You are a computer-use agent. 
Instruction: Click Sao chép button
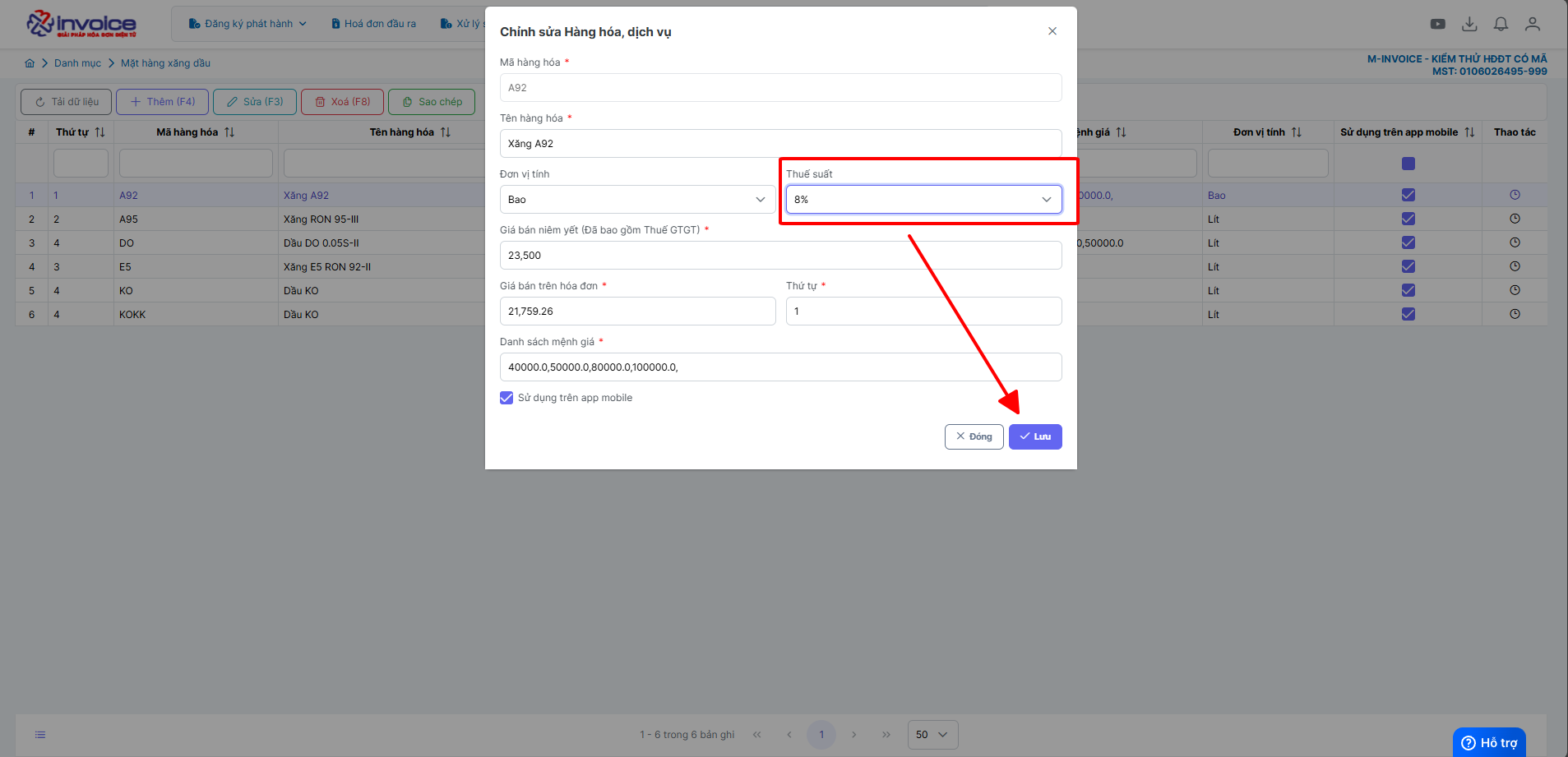coord(432,102)
